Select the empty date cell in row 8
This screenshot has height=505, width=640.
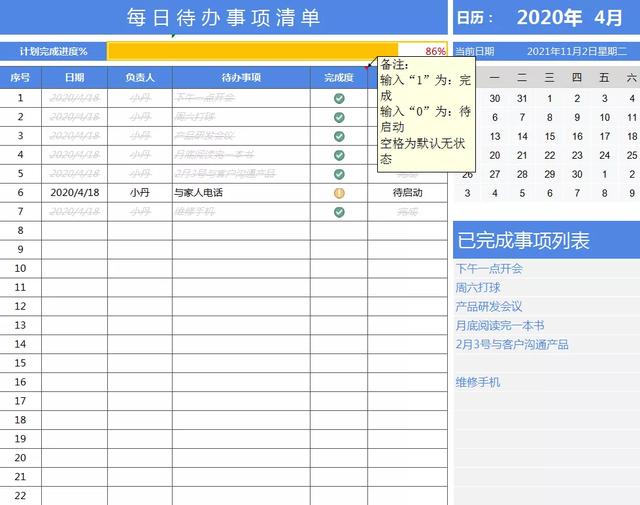tap(74, 231)
